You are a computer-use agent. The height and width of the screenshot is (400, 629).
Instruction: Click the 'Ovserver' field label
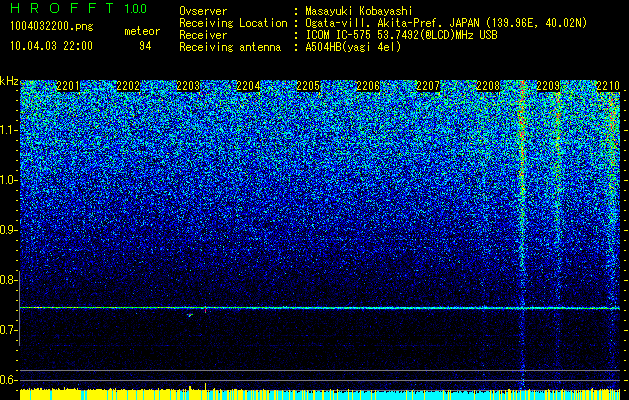click(203, 12)
